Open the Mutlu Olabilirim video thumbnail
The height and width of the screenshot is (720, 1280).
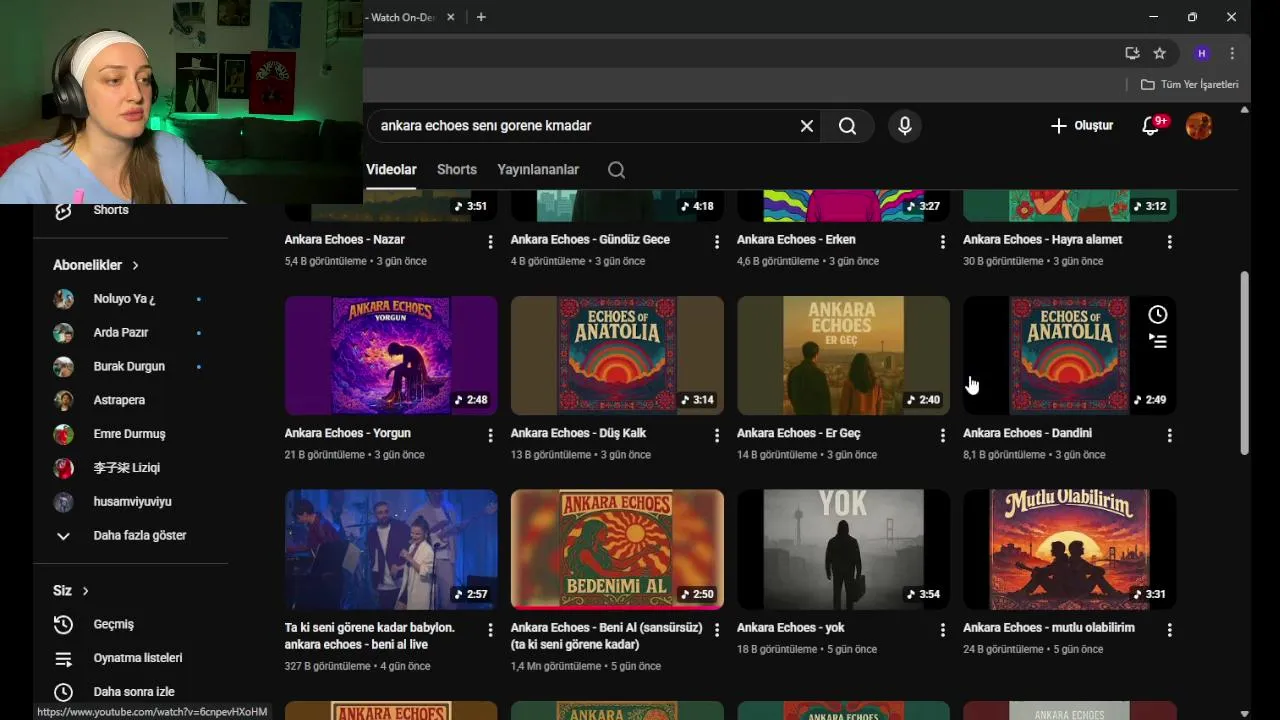(x=1069, y=549)
